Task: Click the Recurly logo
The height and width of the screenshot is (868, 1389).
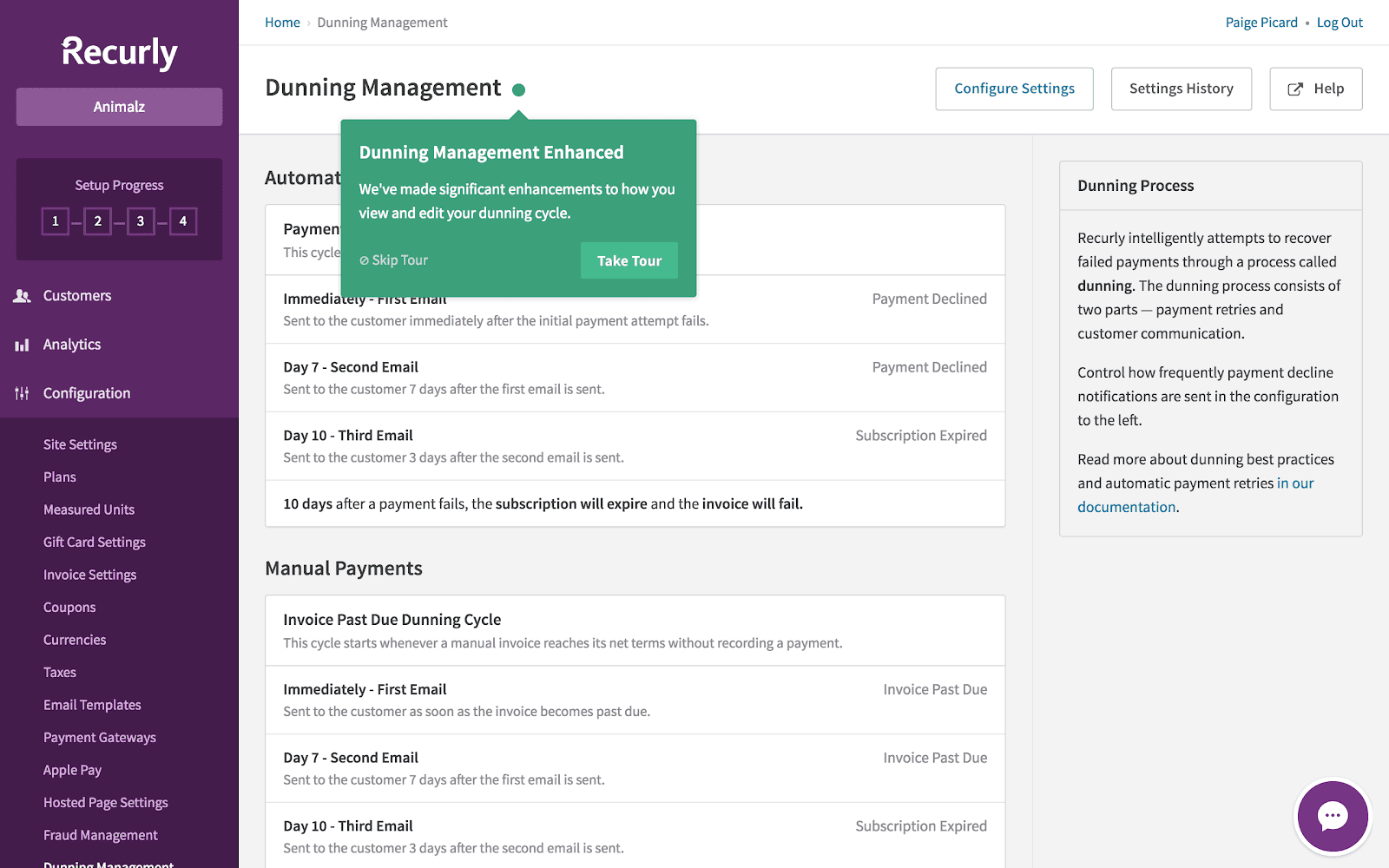Action: [119, 52]
